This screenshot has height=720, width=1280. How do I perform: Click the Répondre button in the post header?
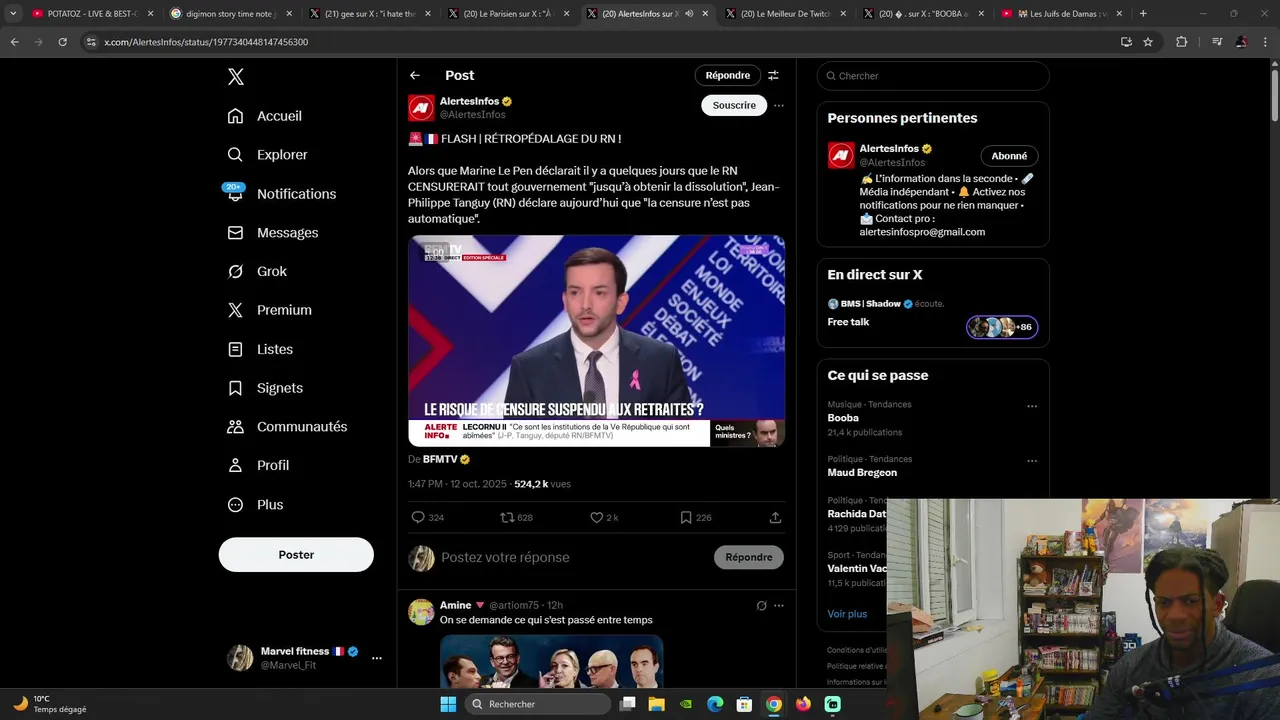tap(727, 76)
